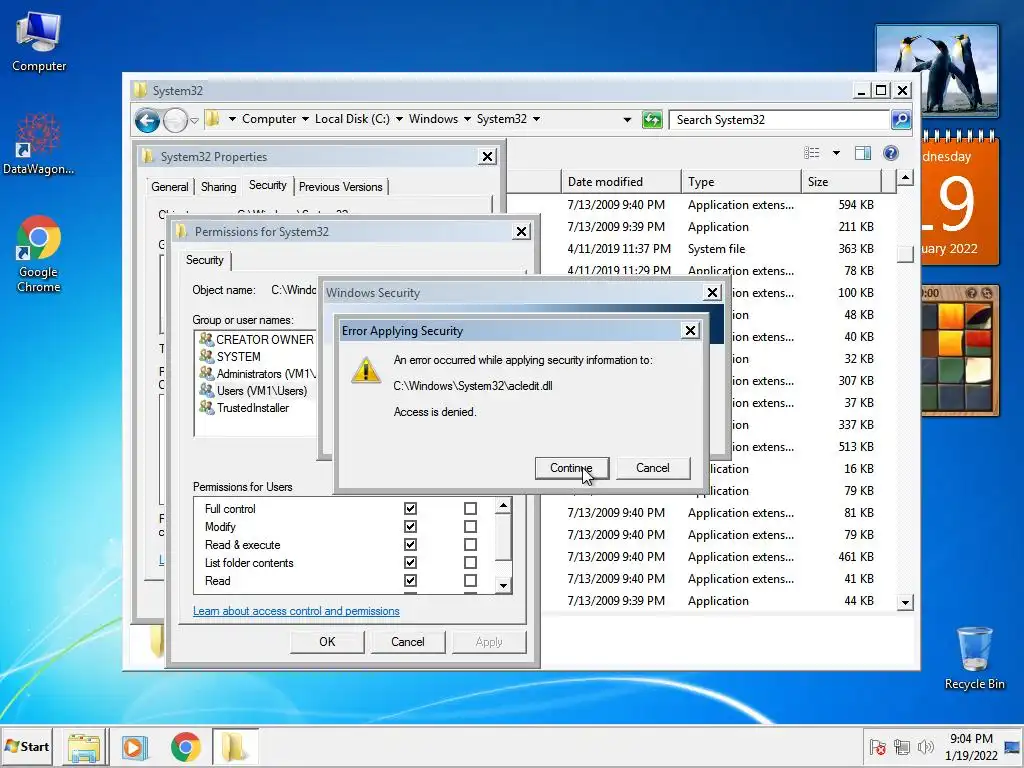Sort by Type column header
This screenshot has height=768, width=1024.
[741, 182]
